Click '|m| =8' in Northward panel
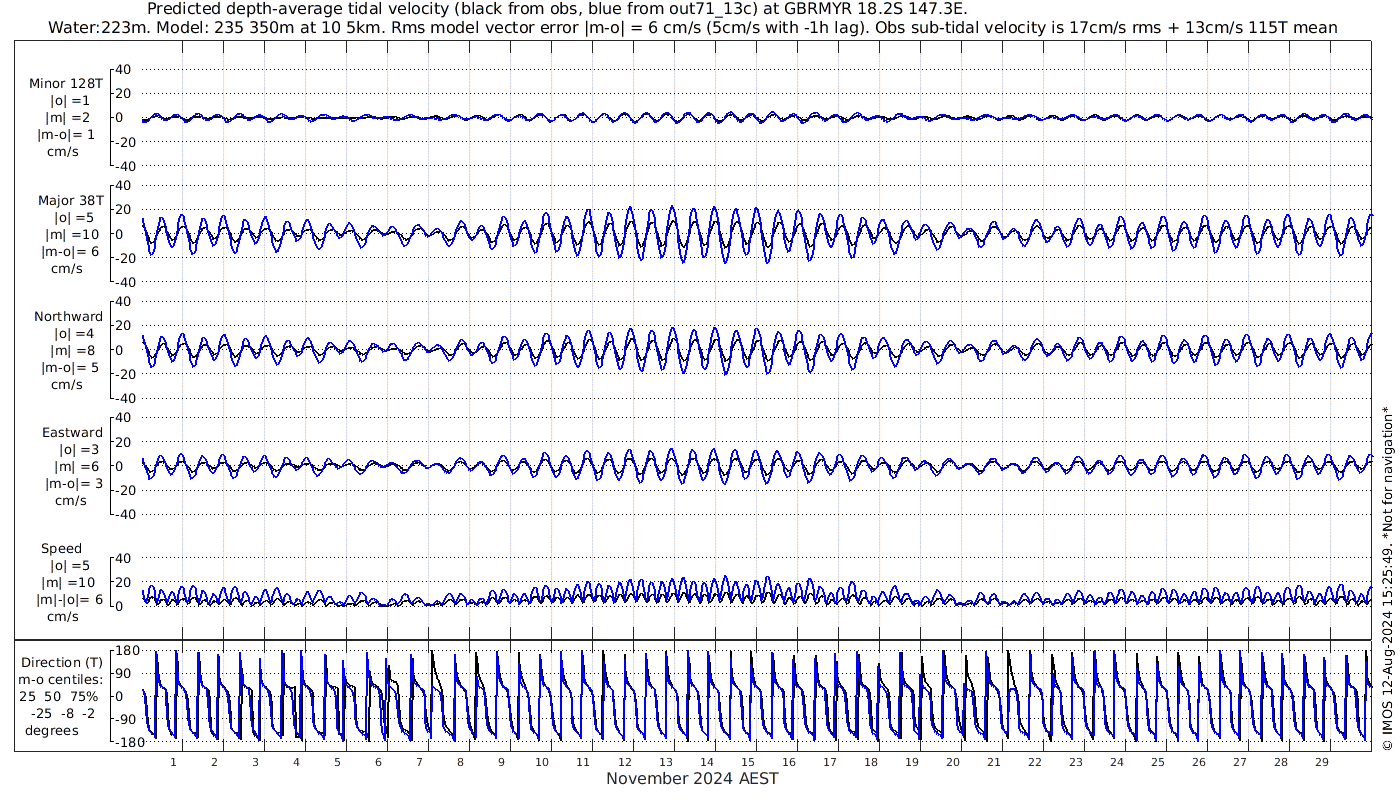Image resolution: width=1400 pixels, height=800 pixels. (x=73, y=350)
